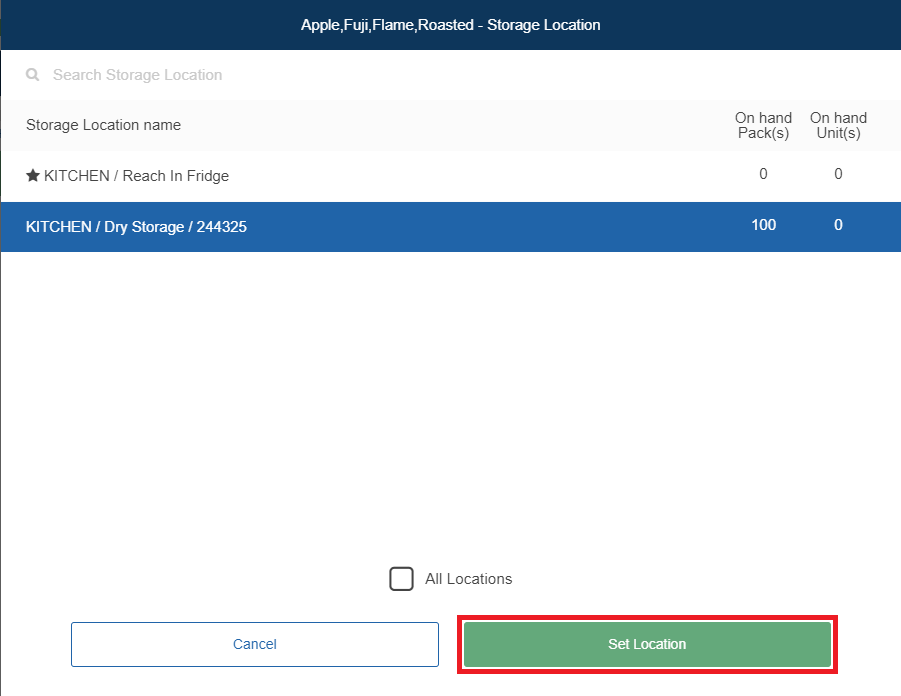Click the magnifying glass search icon
This screenshot has height=696, width=901.
(x=33, y=75)
